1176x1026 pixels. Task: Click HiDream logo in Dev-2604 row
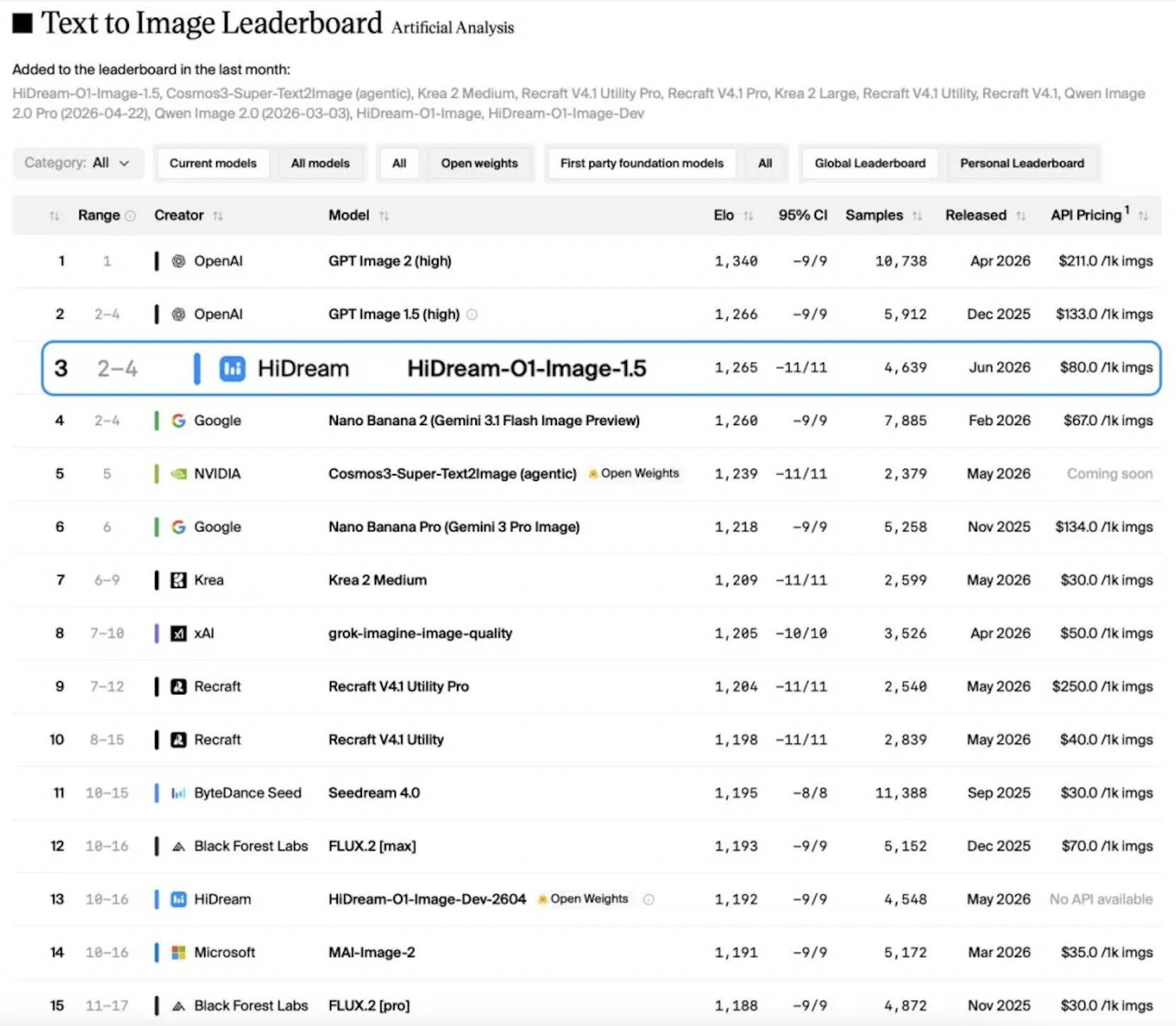point(179,899)
